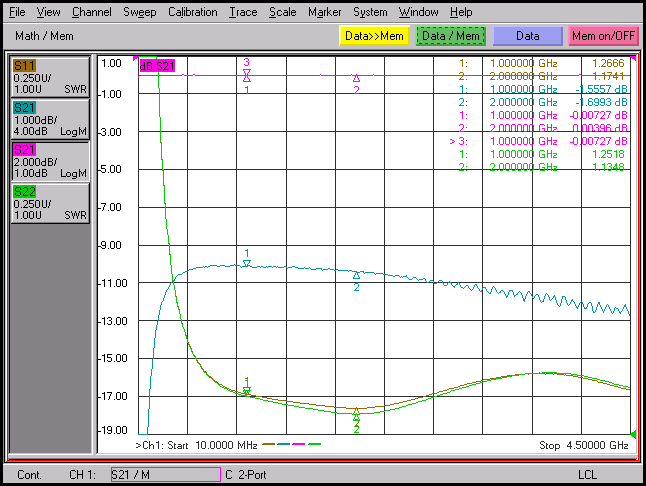646x486 pixels.
Task: Open the Trace menu
Action: (x=243, y=12)
